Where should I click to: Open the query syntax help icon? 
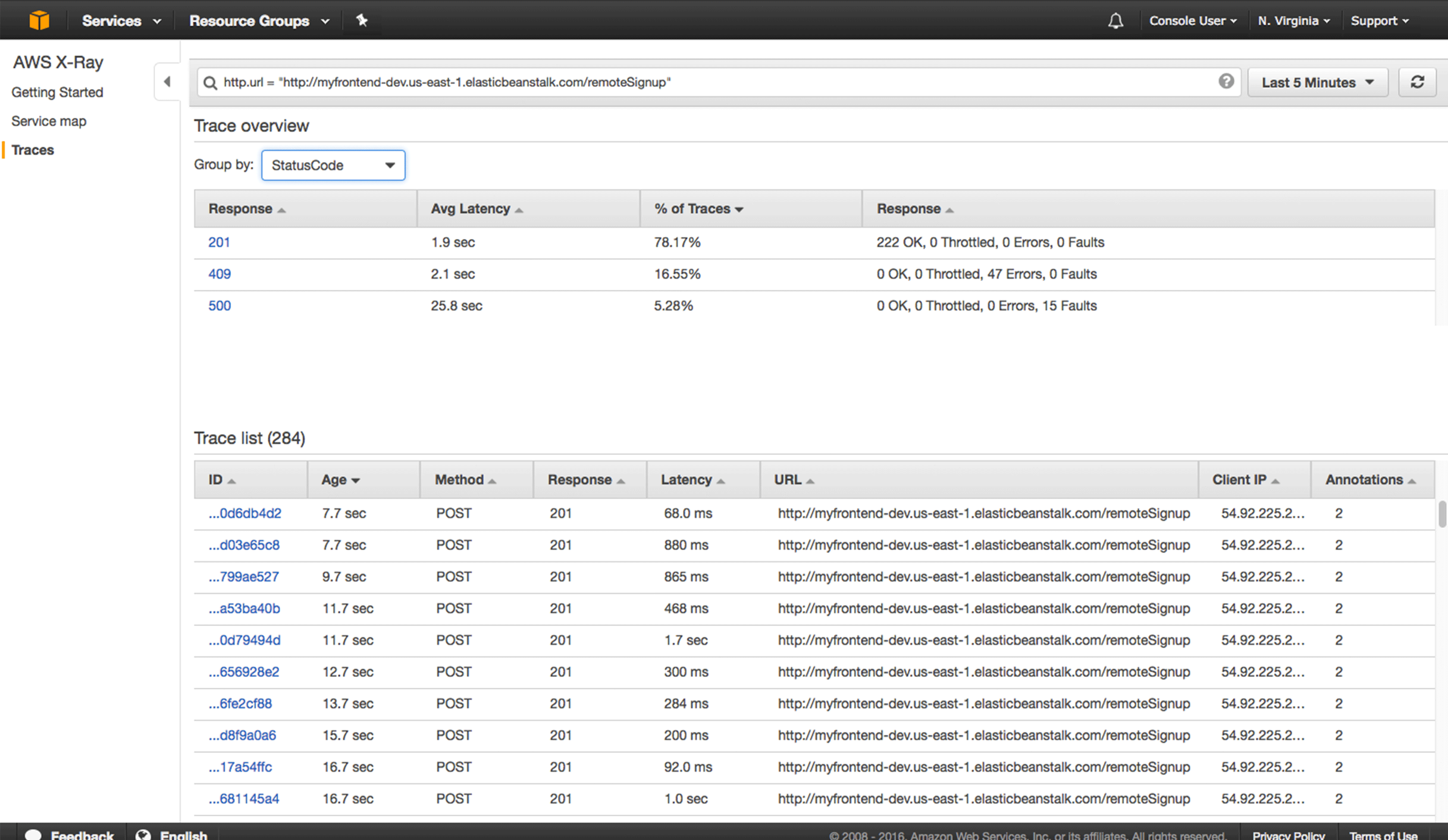point(1227,81)
